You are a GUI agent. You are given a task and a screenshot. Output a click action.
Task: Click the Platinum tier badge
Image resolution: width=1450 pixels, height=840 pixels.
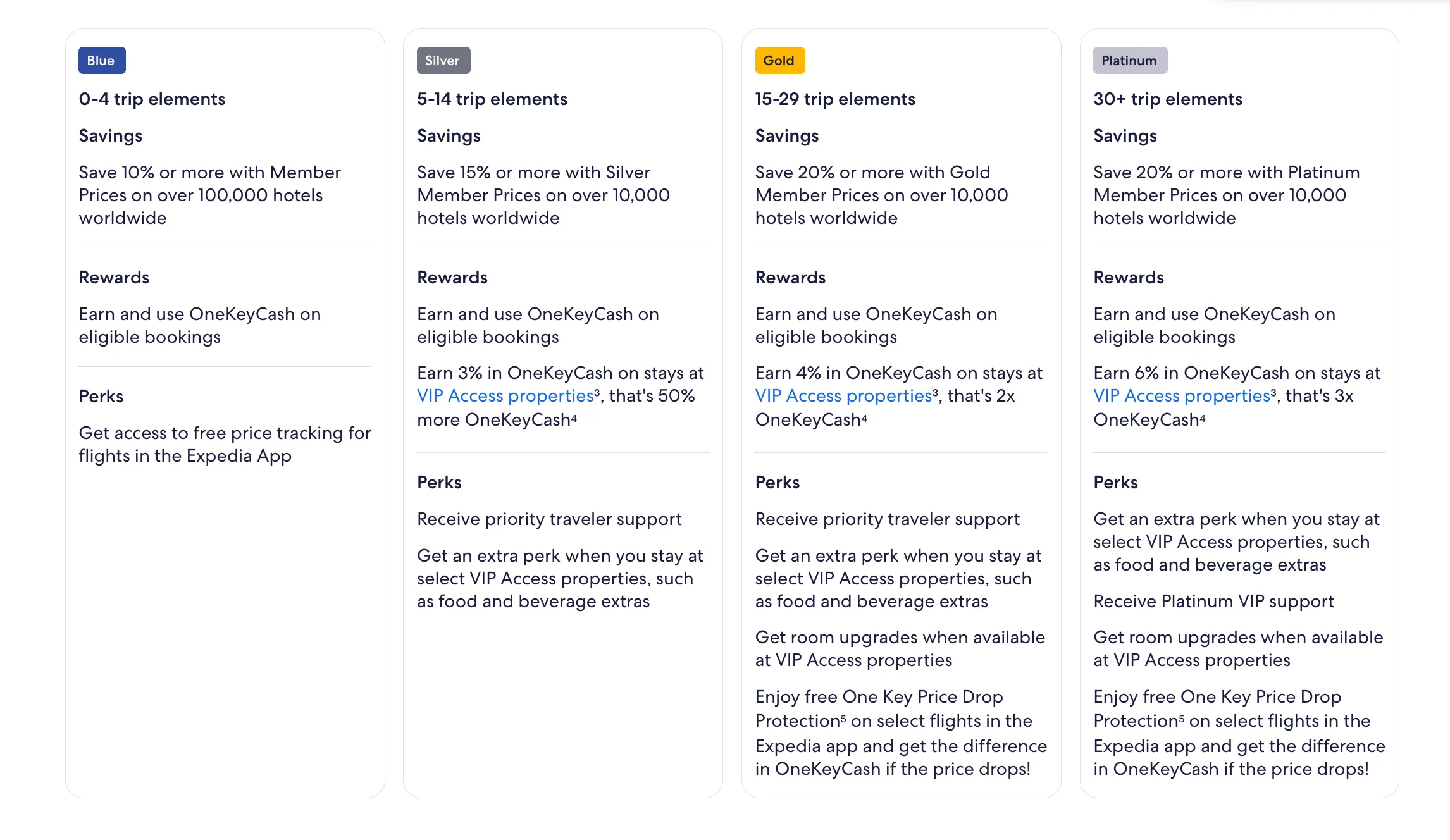pyautogui.click(x=1130, y=61)
